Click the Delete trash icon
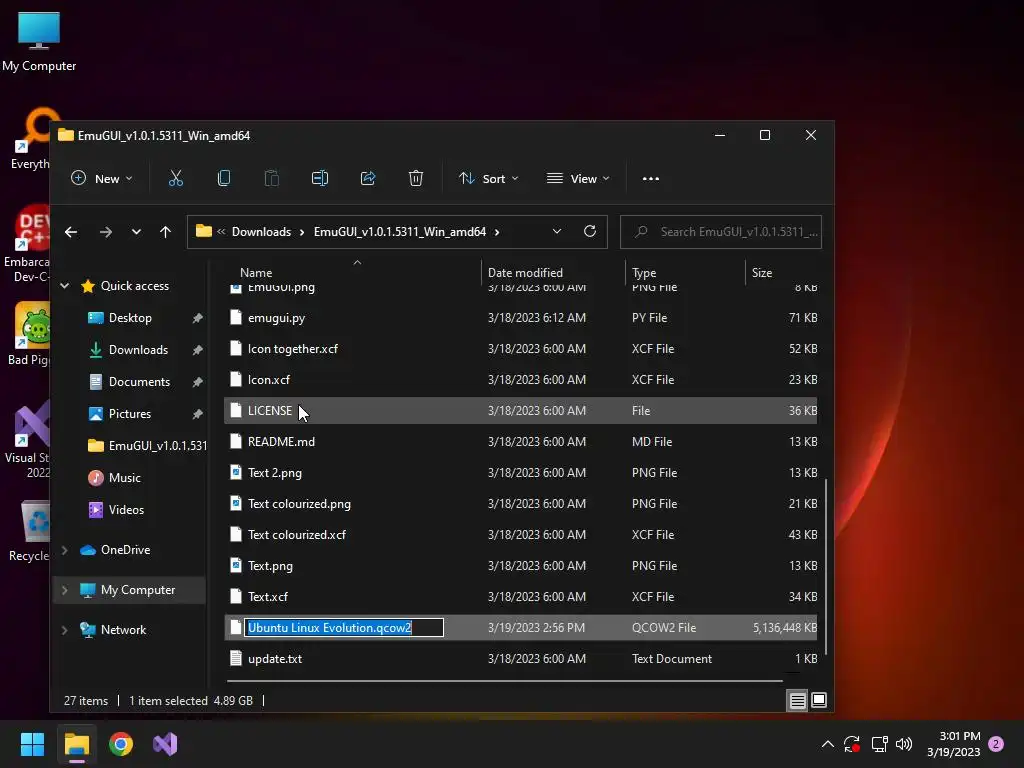The height and width of the screenshot is (768, 1024). point(416,178)
